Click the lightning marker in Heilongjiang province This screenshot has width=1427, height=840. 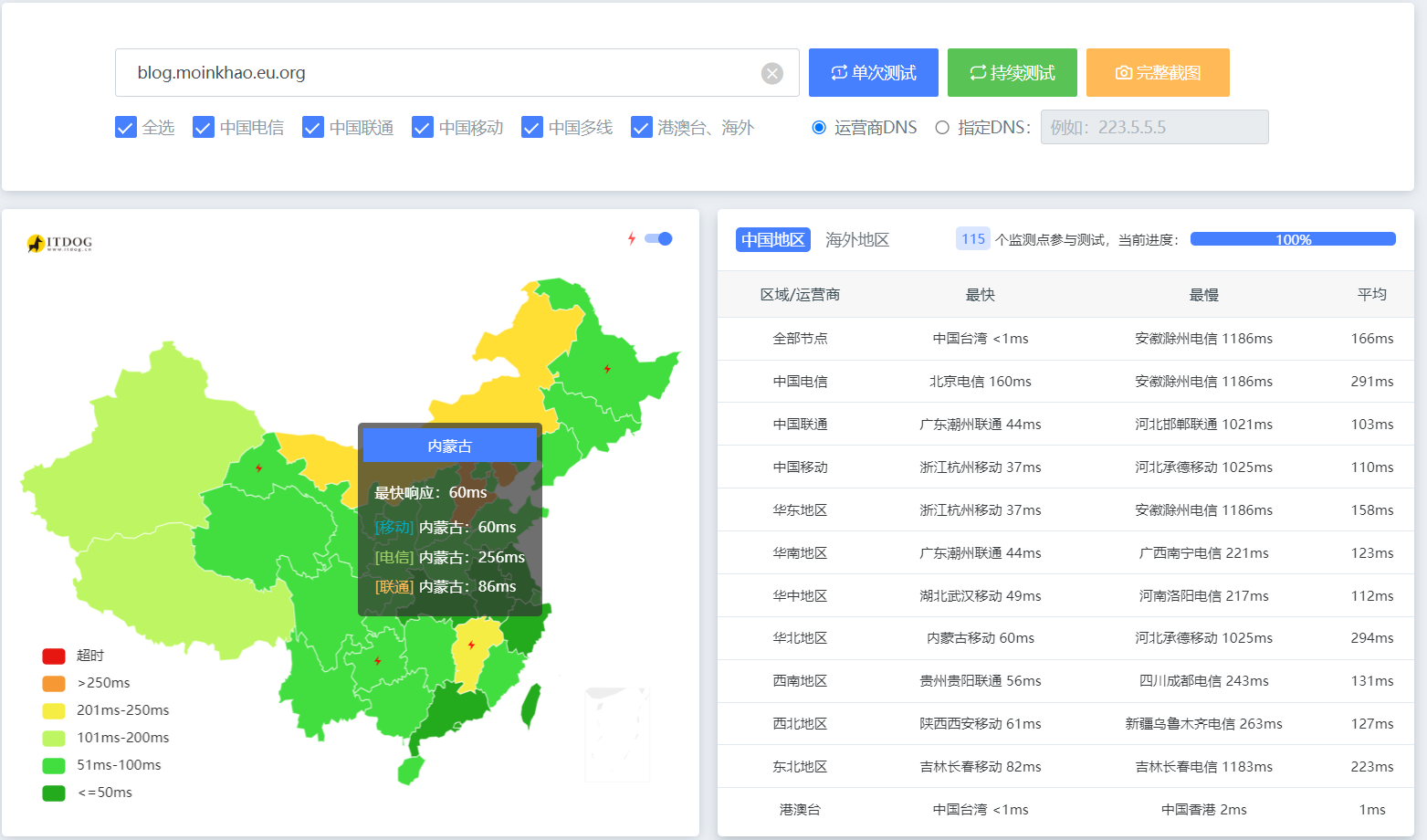point(607,369)
